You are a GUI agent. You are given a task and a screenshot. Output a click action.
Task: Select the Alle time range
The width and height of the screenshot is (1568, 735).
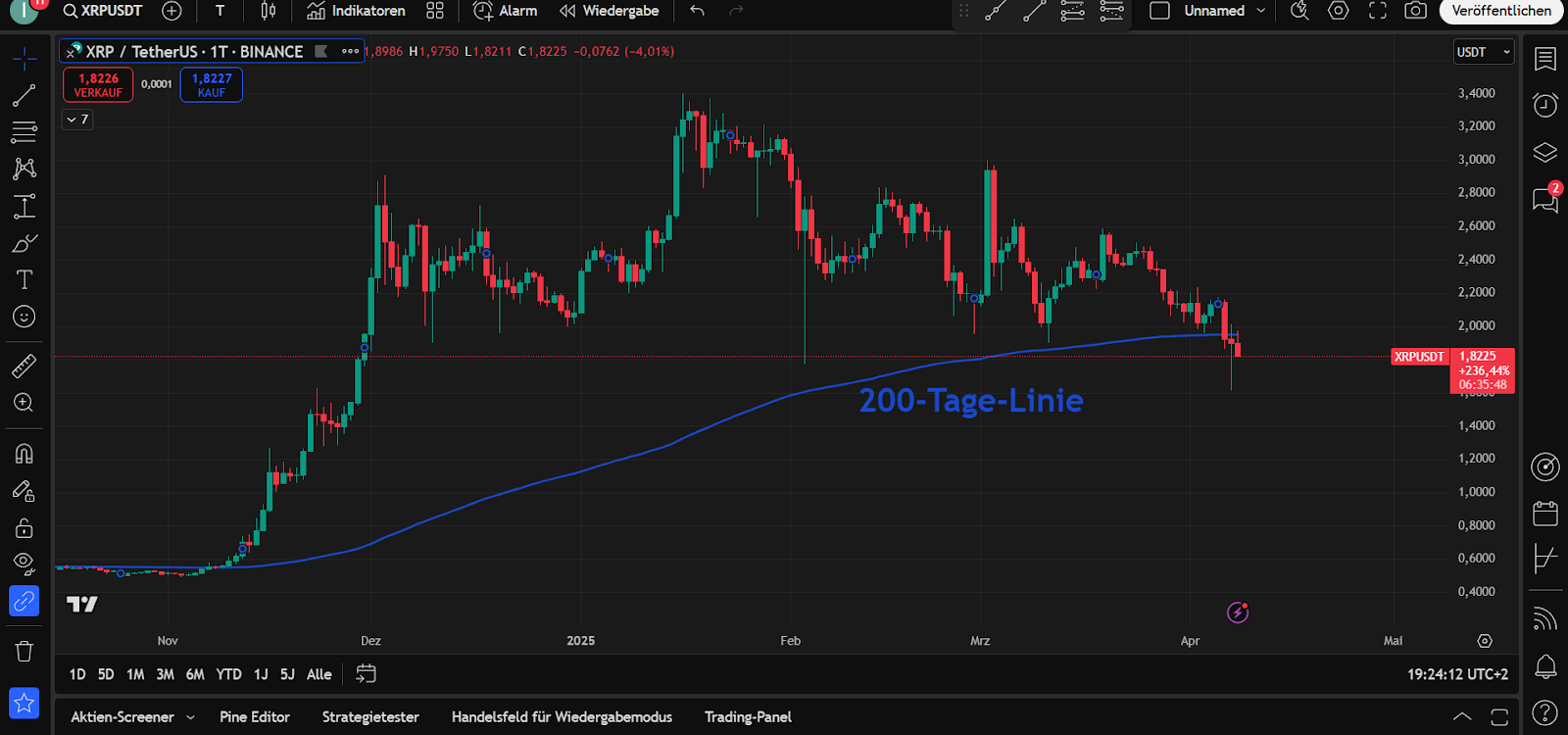[x=318, y=674]
